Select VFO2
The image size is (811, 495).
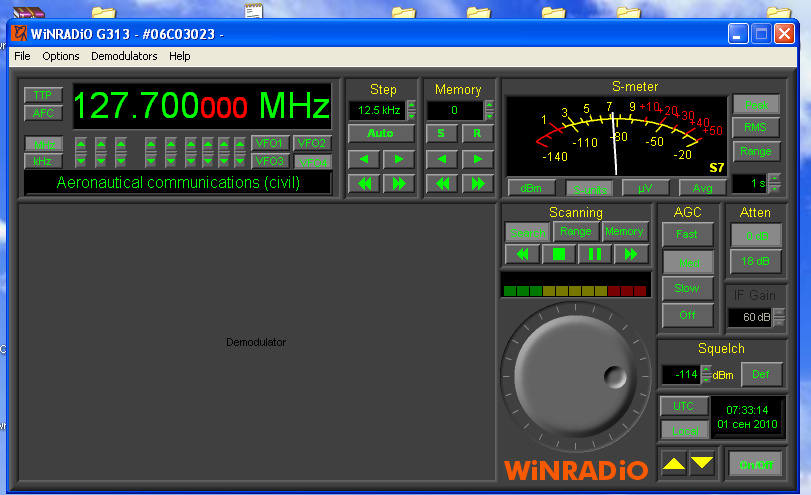tap(312, 143)
